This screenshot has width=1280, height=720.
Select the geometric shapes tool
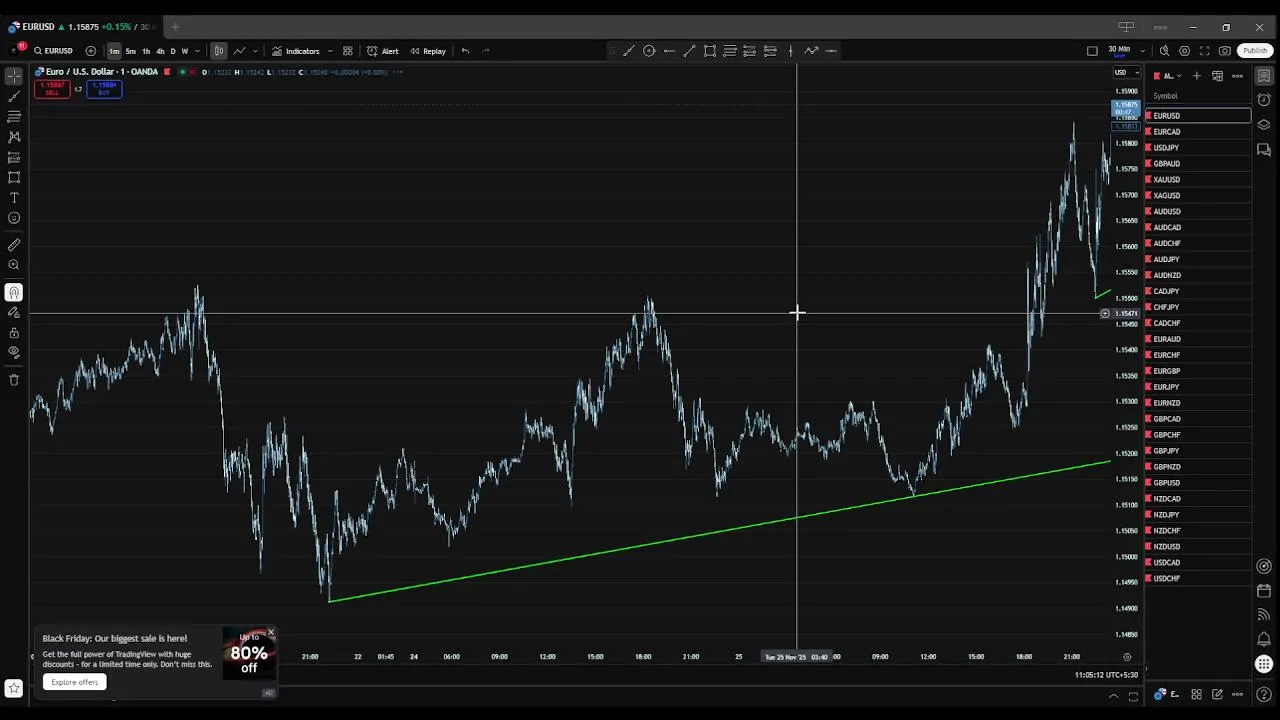(14, 177)
